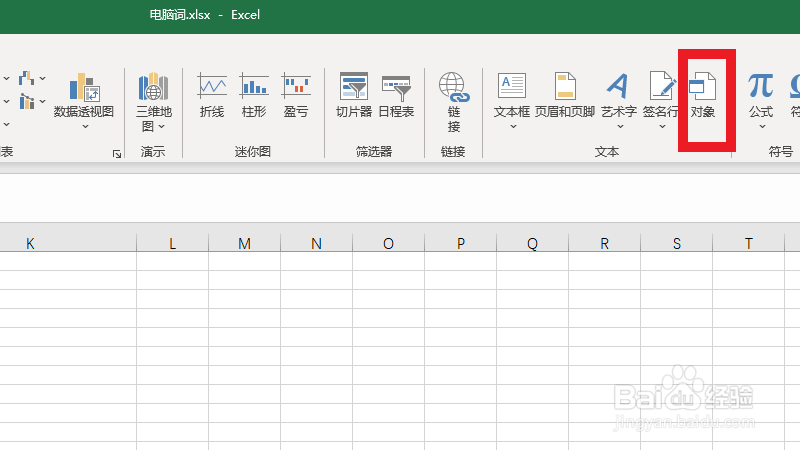Insert an Equation (公式)
The image size is (800, 450).
(761, 94)
